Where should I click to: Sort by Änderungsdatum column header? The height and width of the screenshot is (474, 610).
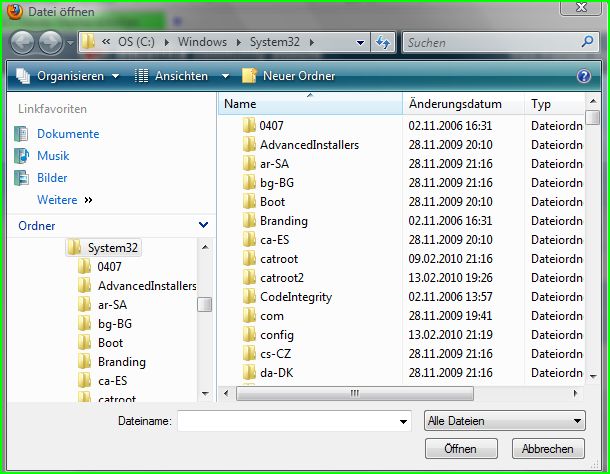pos(455,104)
